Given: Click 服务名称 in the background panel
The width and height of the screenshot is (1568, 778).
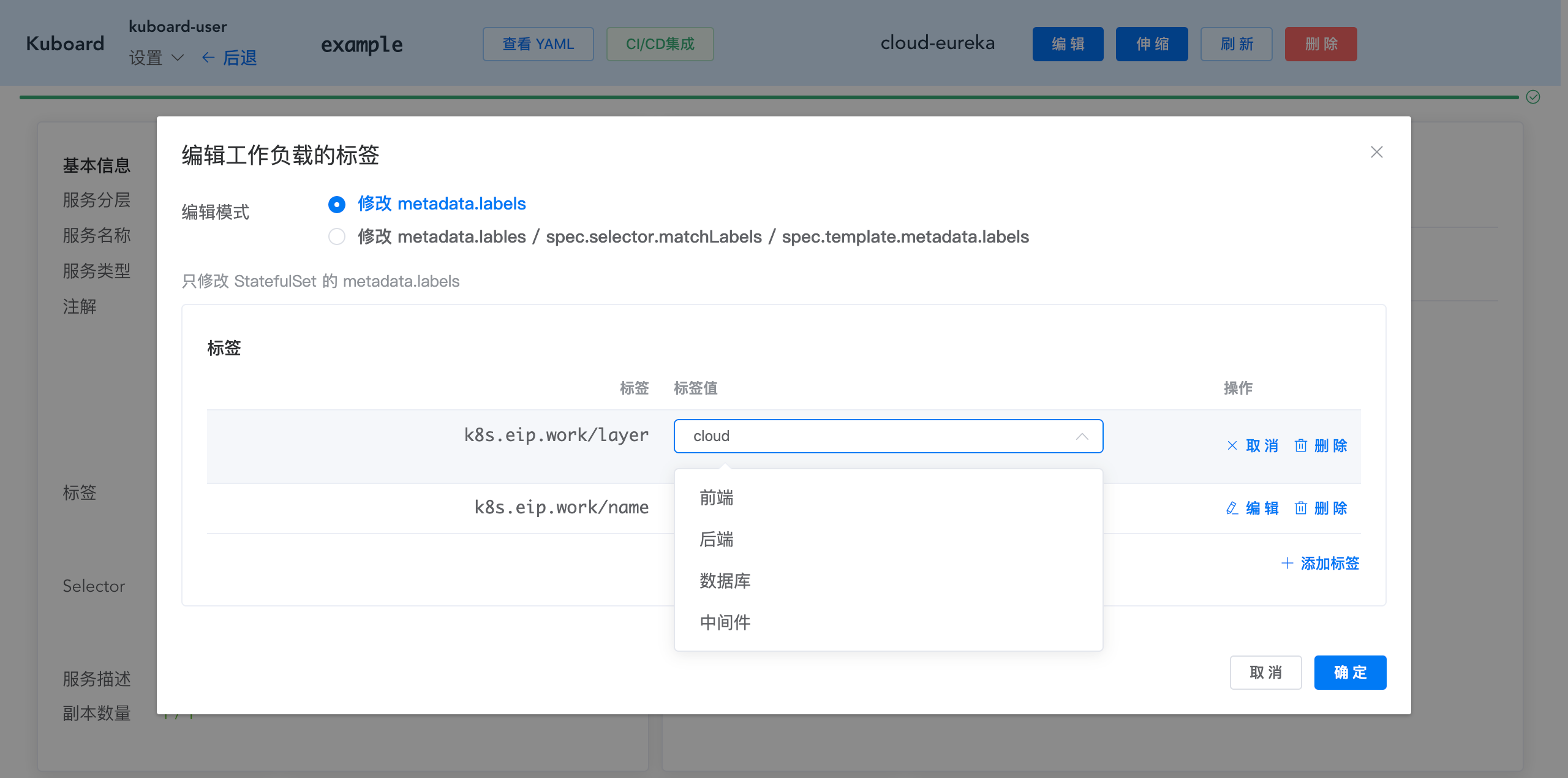Looking at the screenshot, I should click(97, 236).
